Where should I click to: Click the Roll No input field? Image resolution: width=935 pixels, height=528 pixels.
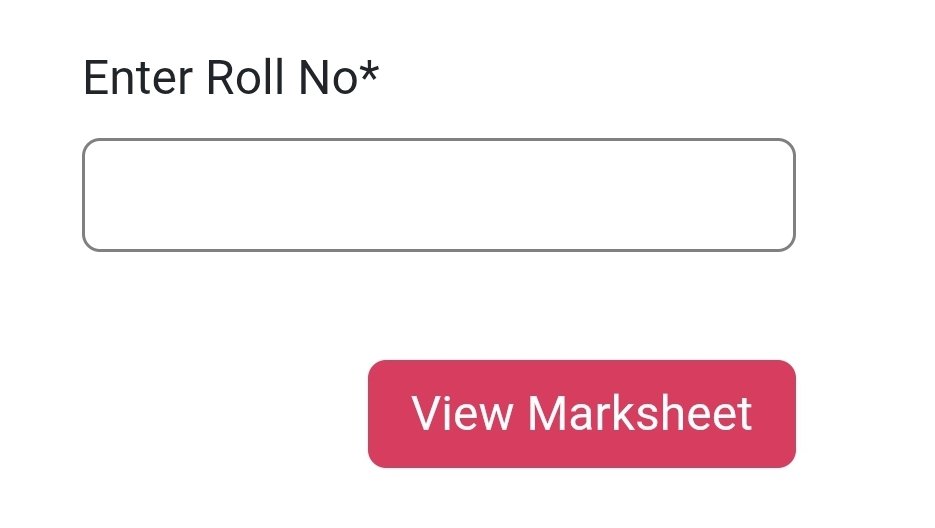tap(438, 195)
